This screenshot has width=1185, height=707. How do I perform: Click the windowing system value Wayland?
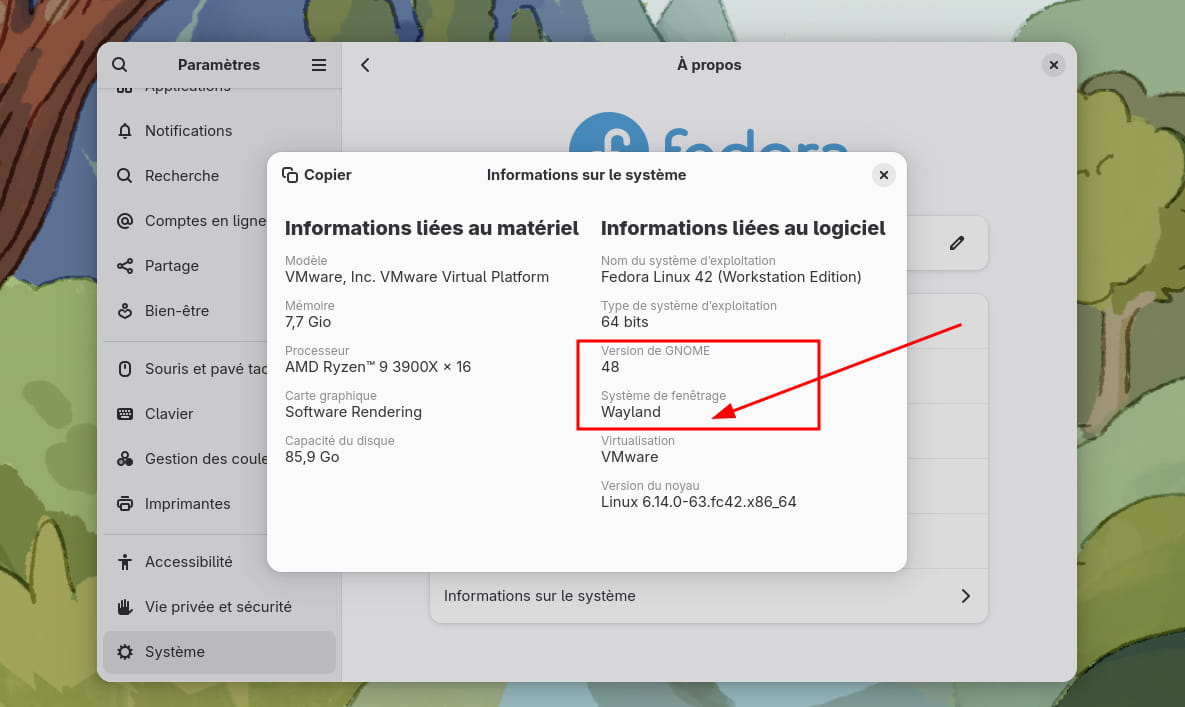click(630, 412)
